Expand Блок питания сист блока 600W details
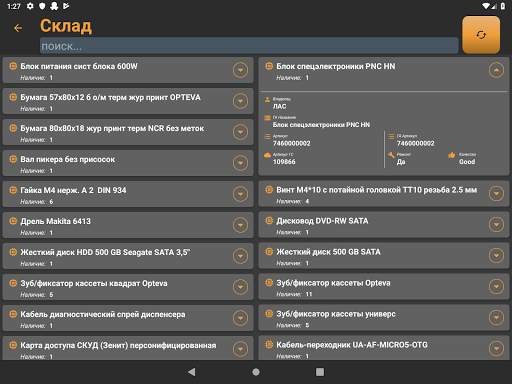Screen dimensions: 512x384 [240, 70]
